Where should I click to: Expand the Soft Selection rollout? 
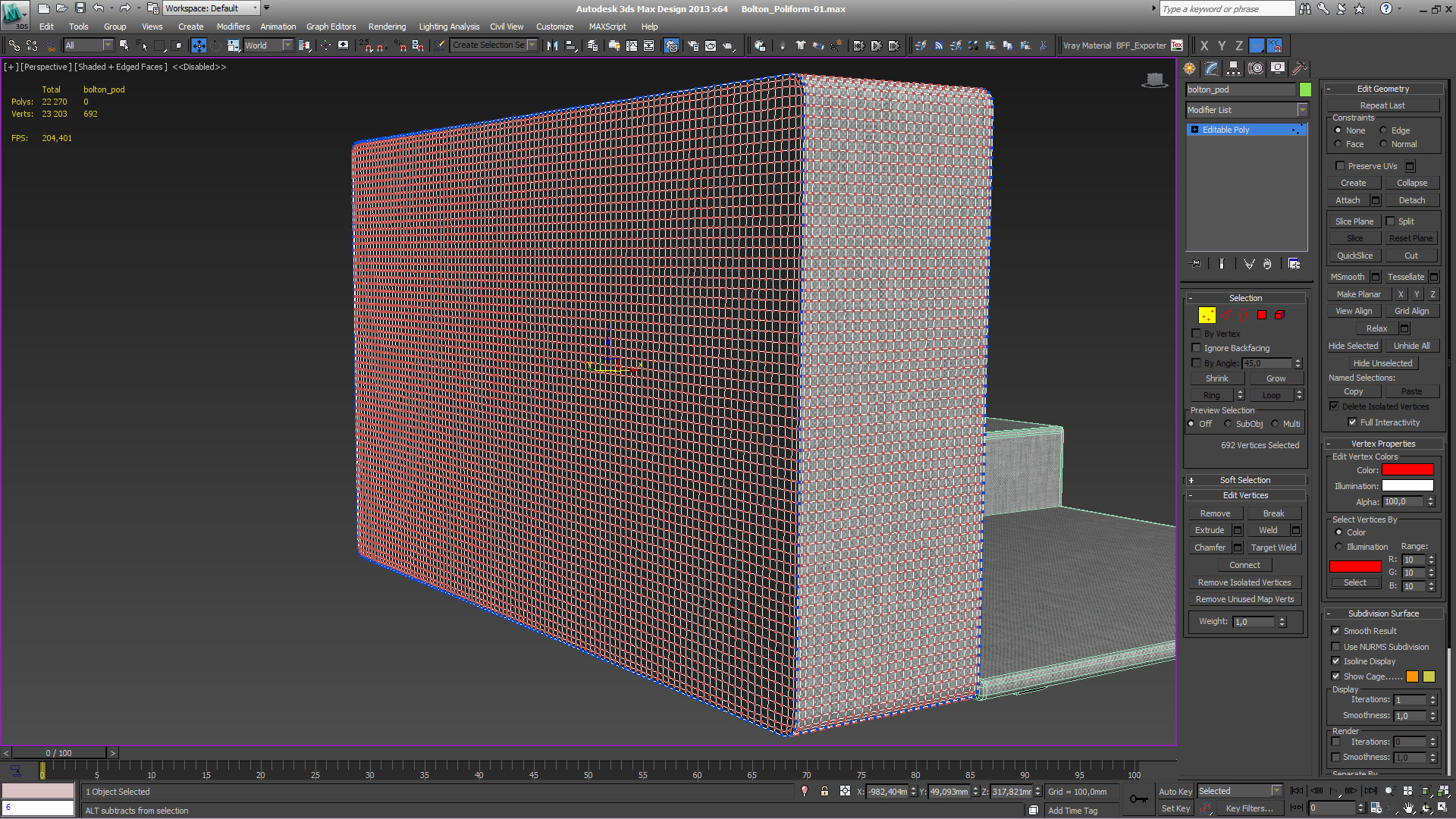click(x=1246, y=479)
